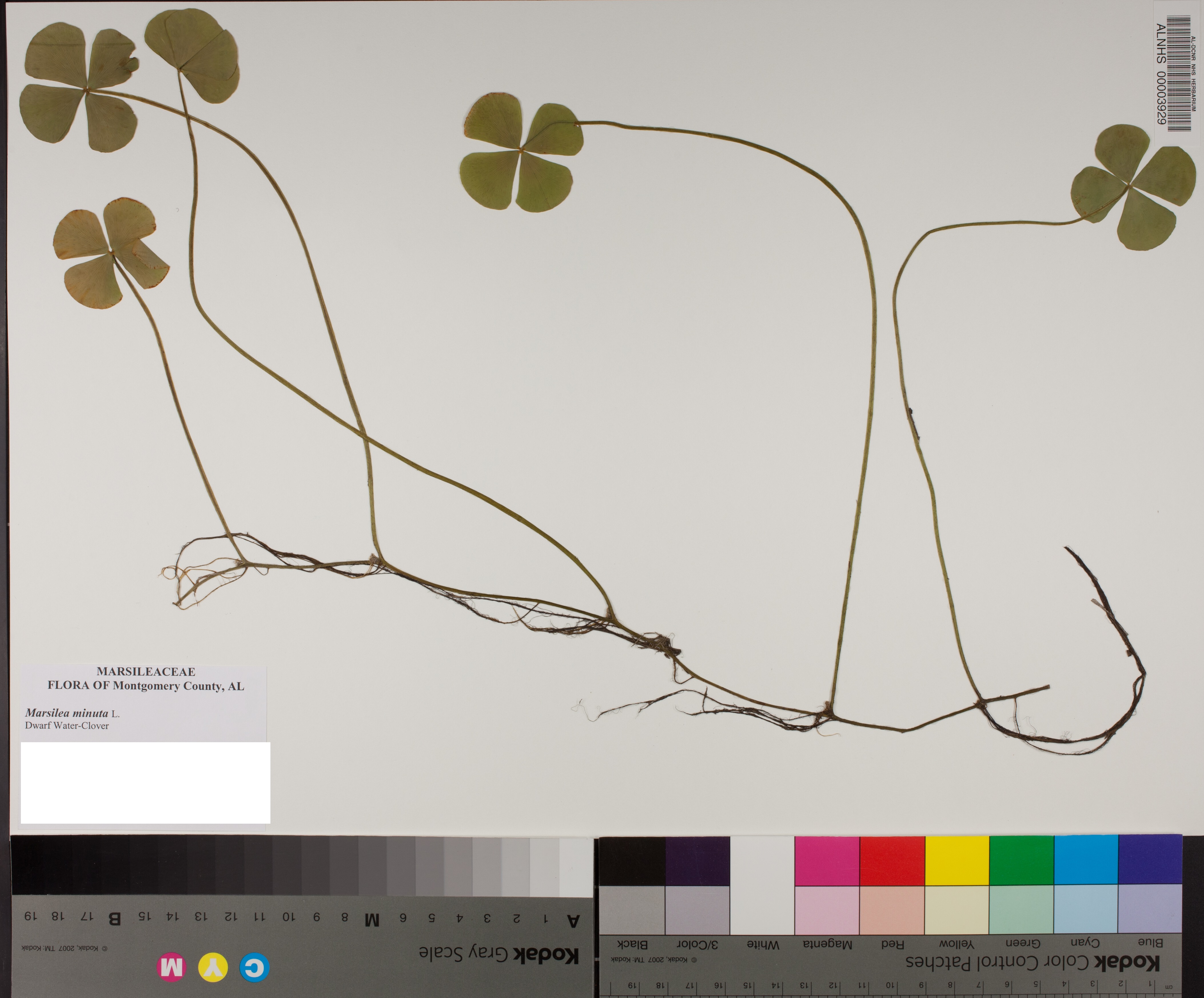Click the letter B gray scale marker
1204x998 pixels.
tap(114, 918)
